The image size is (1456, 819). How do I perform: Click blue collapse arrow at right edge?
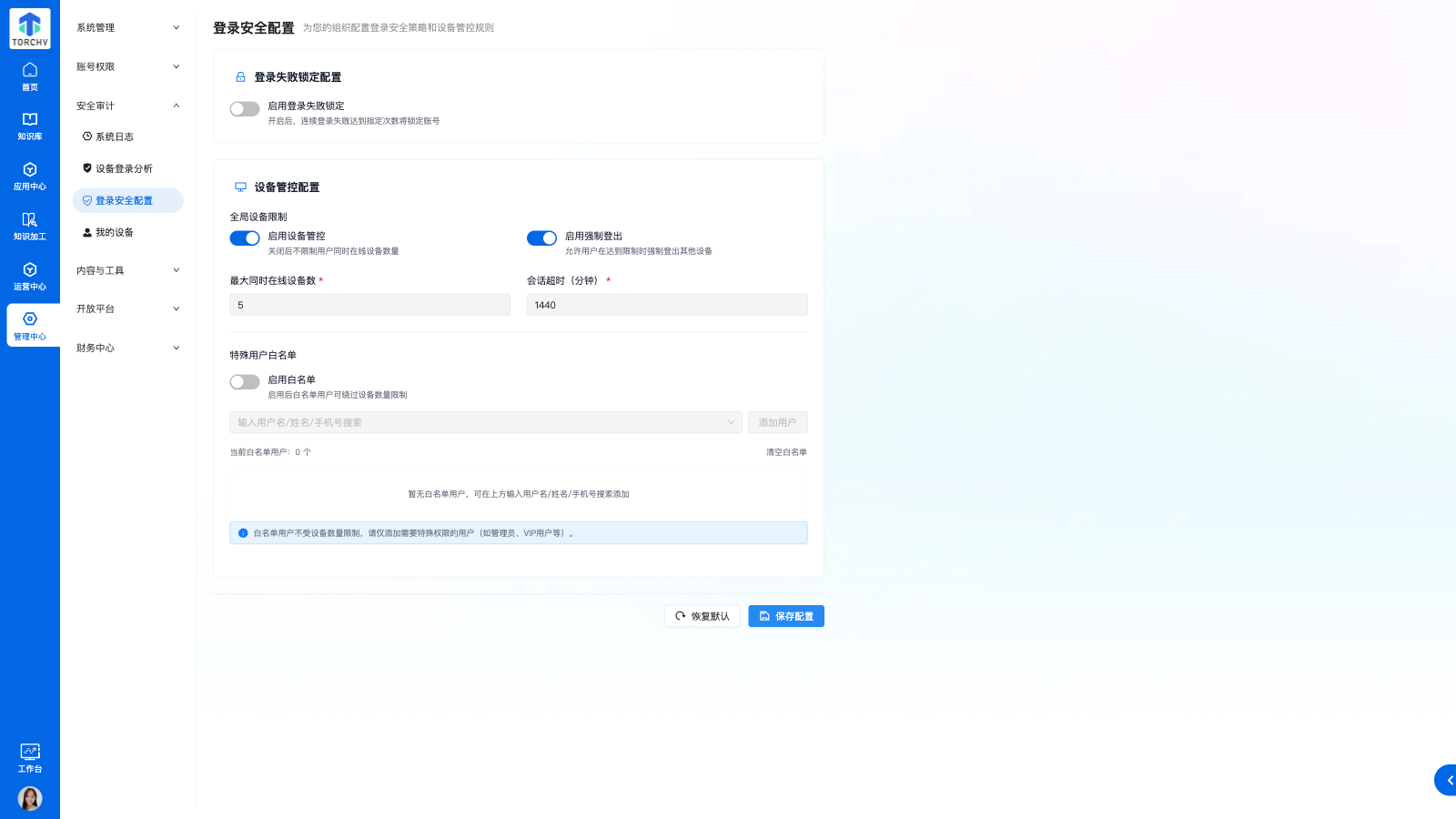tap(1447, 780)
